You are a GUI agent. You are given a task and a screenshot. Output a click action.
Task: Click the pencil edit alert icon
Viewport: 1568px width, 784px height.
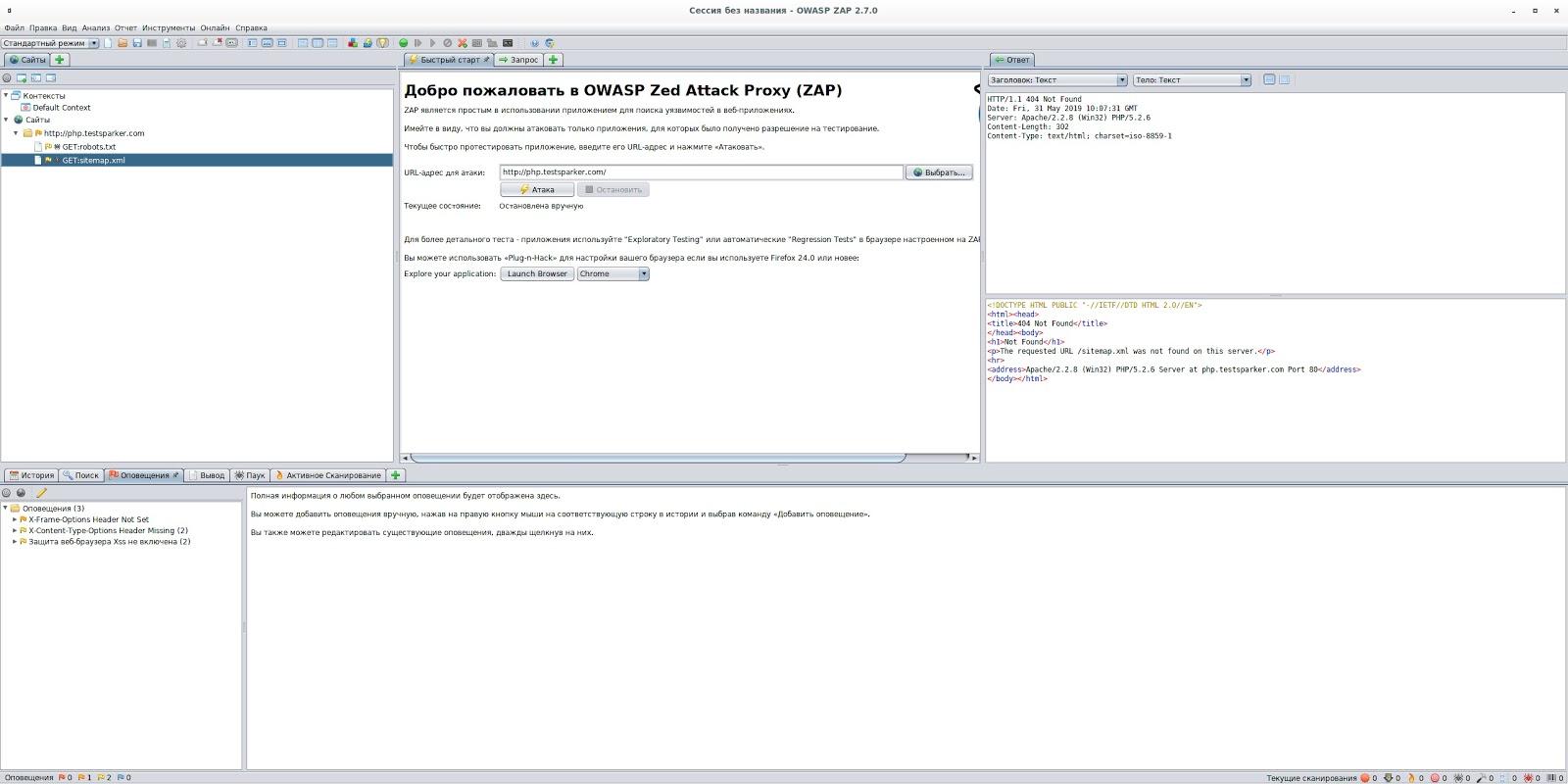click(41, 493)
